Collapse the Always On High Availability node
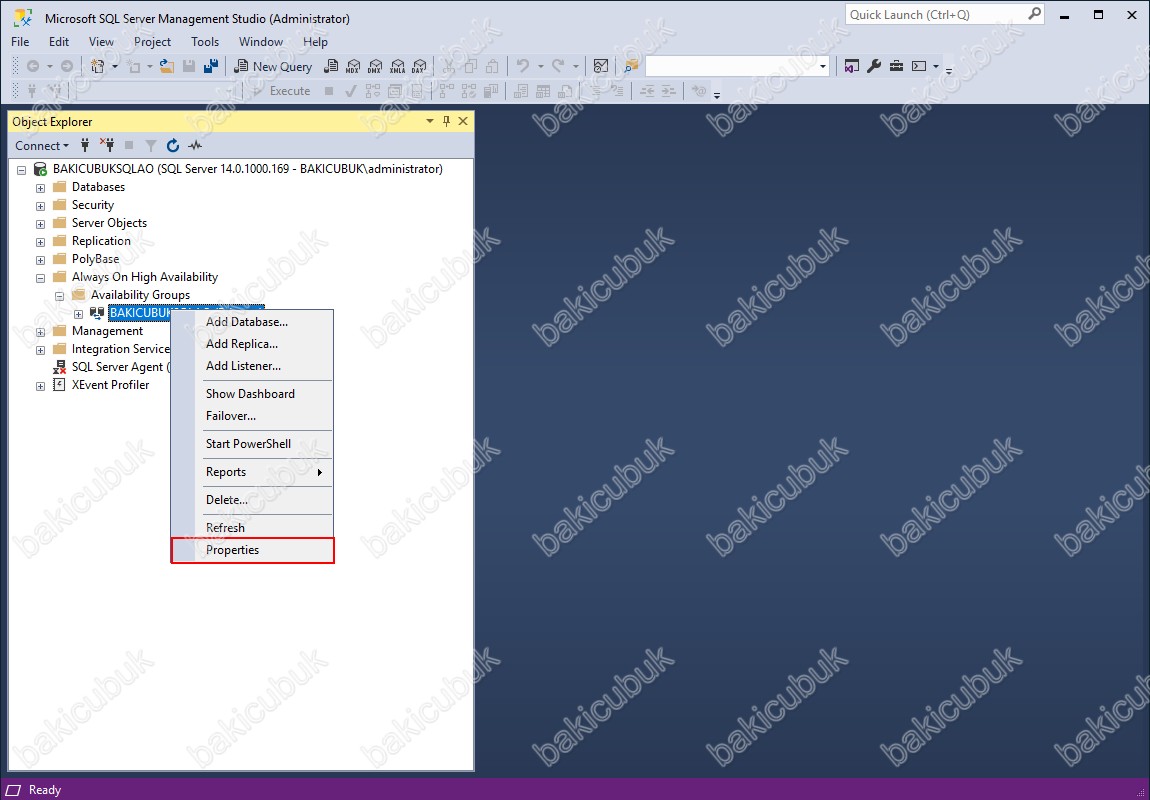The height and width of the screenshot is (800, 1150). point(40,278)
